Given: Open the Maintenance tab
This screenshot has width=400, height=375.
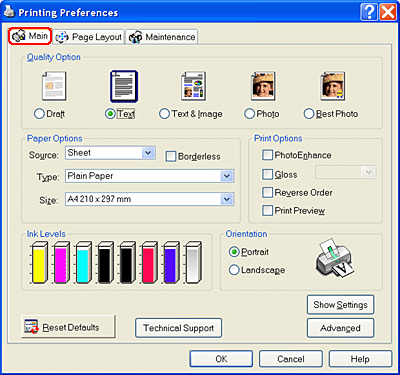Looking at the screenshot, I should coord(162,37).
